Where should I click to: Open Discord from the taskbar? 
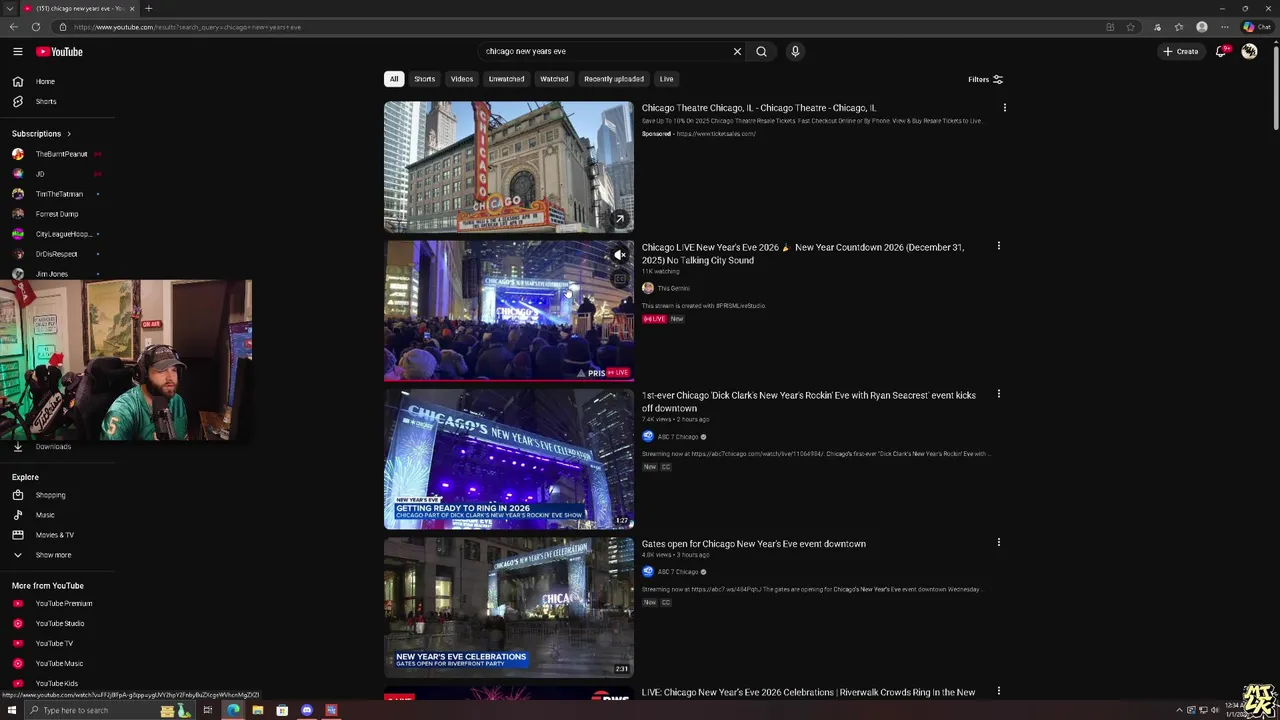point(306,710)
